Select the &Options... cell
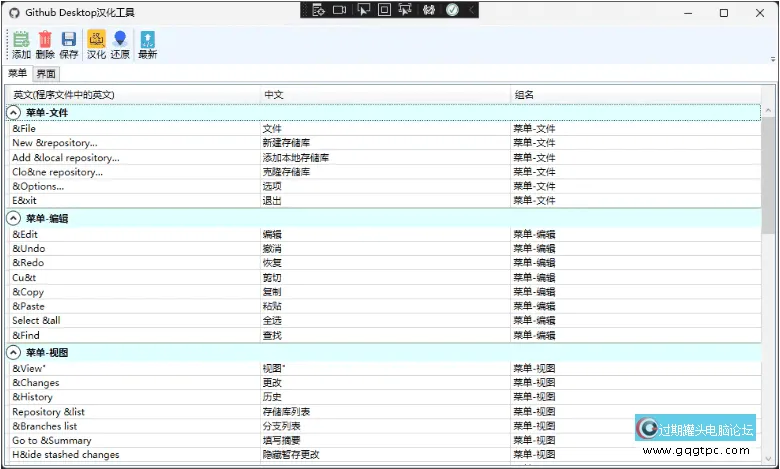The height and width of the screenshot is (469, 780). 133,187
